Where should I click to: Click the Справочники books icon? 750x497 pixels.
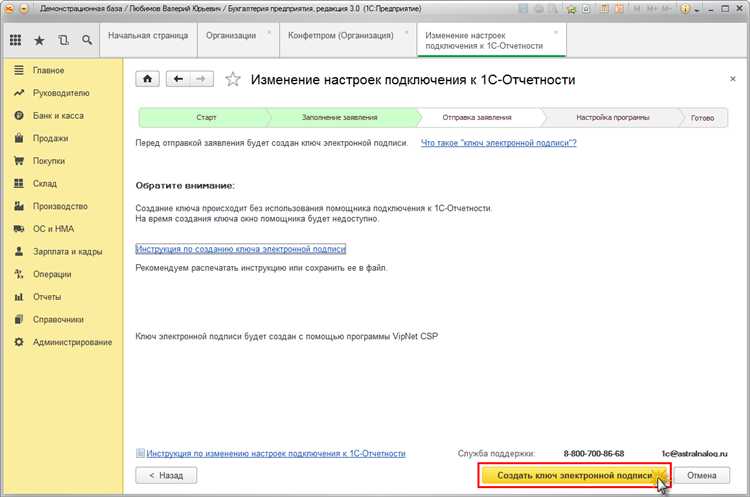(19, 319)
